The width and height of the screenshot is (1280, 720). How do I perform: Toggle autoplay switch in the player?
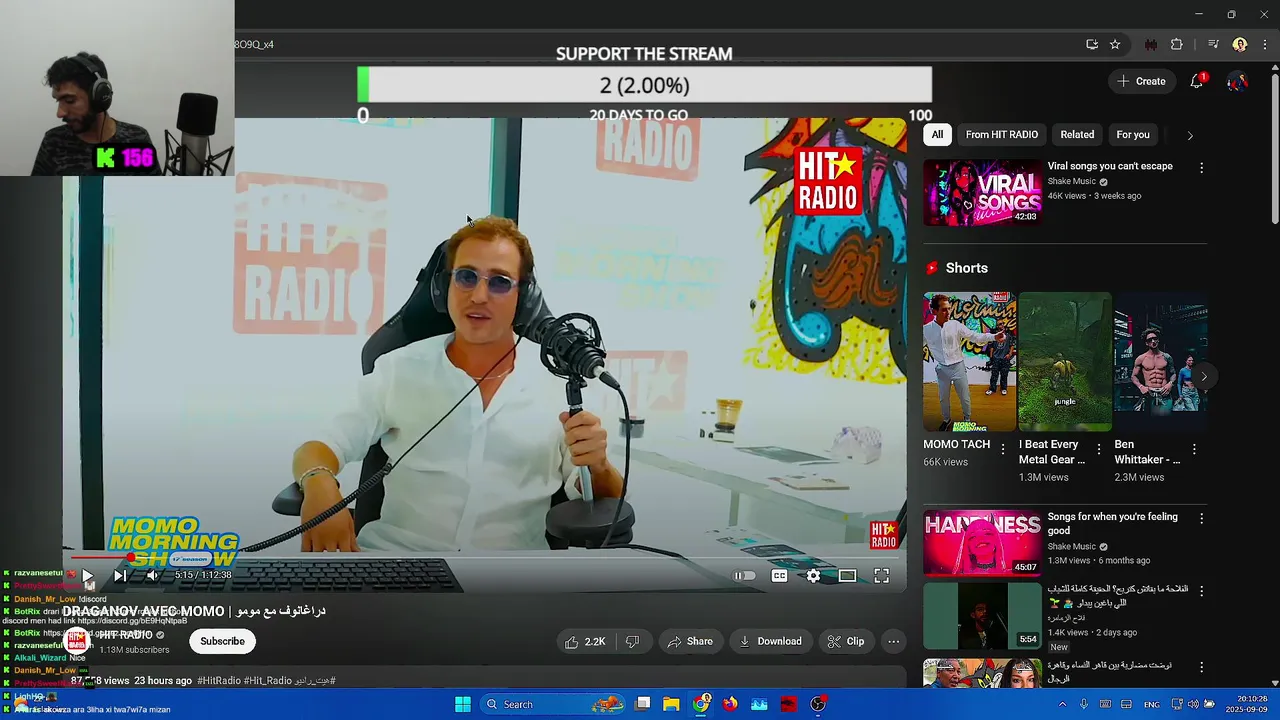point(745,576)
